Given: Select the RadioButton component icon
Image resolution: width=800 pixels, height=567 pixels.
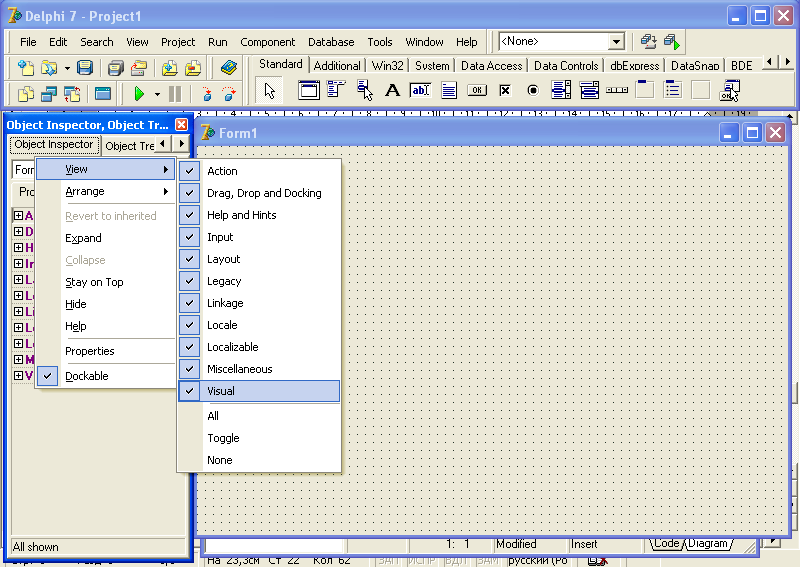Looking at the screenshot, I should (x=533, y=90).
